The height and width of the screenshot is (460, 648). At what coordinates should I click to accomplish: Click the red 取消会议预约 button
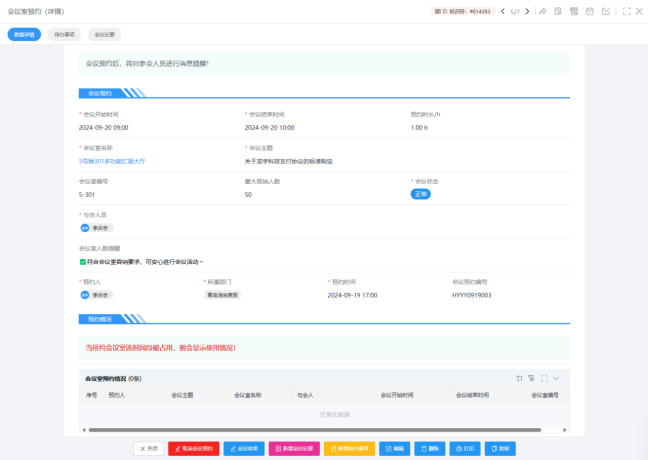click(193, 449)
